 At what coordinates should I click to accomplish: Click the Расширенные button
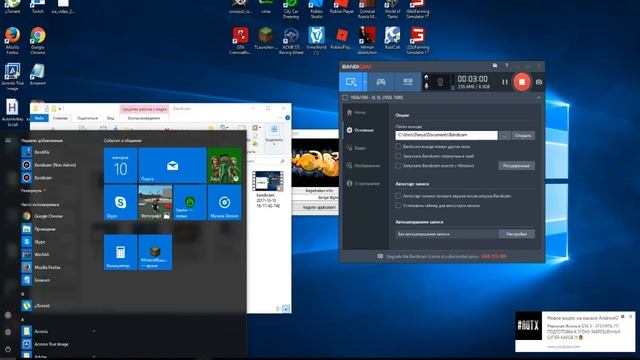[x=516, y=166]
